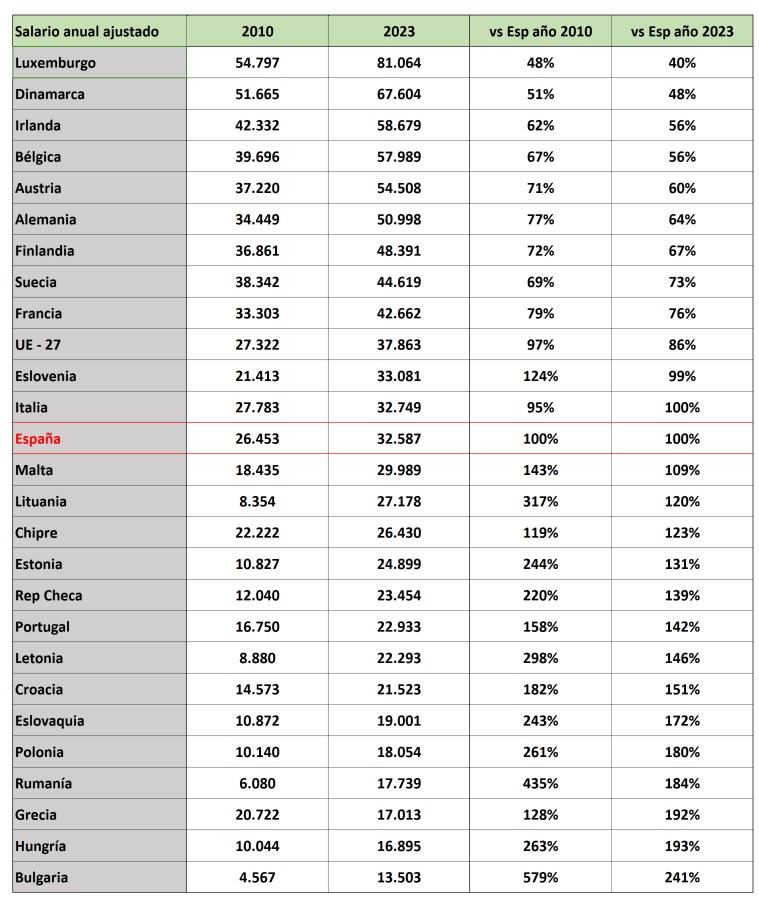This screenshot has height=912, width=759.
Task: Click the 'vs Esp año 2023' header
Action: pyautogui.click(x=682, y=31)
